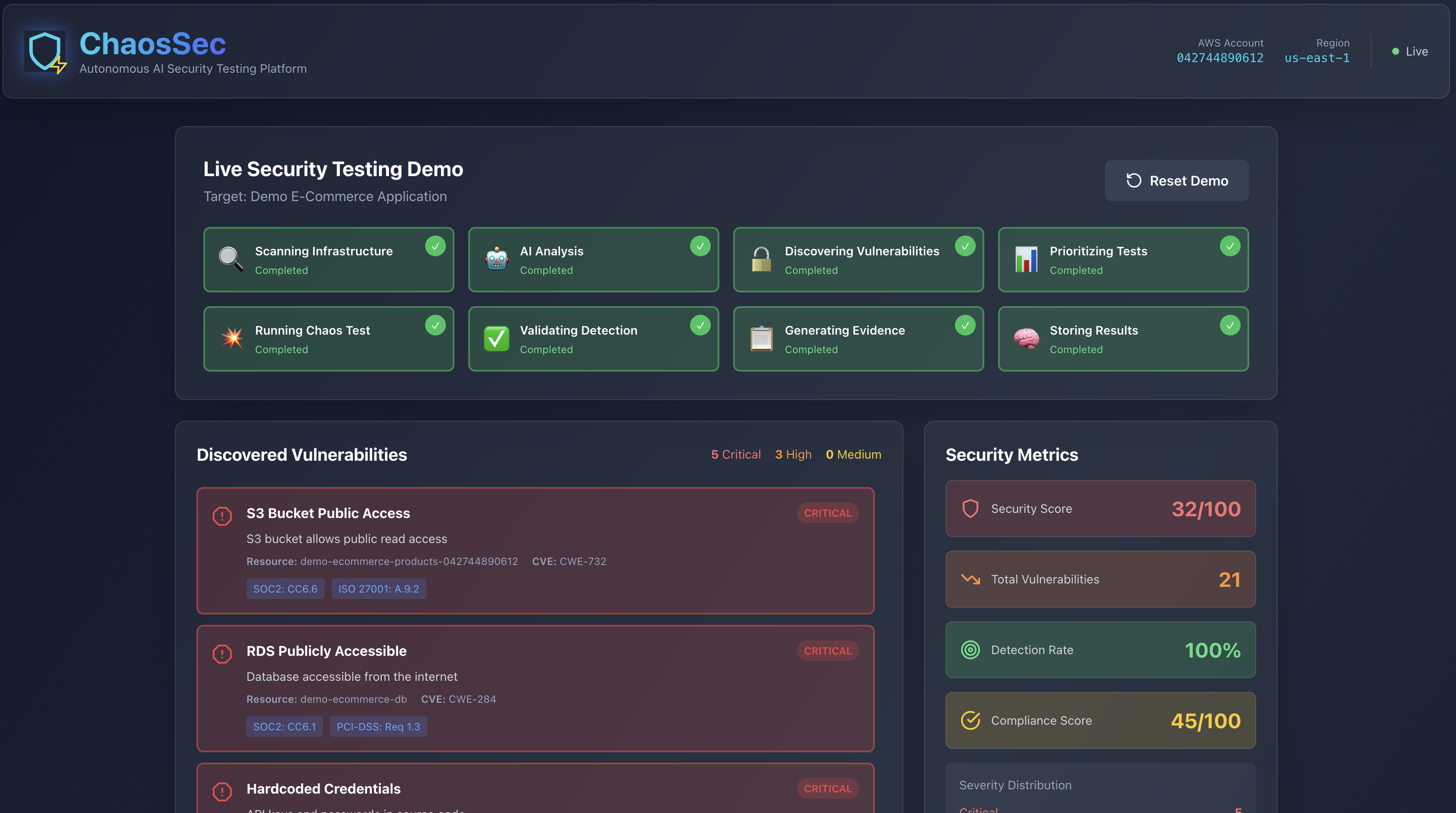Viewport: 1456px width, 813px height.
Task: Filter by 5 Critical count
Action: (x=735, y=454)
